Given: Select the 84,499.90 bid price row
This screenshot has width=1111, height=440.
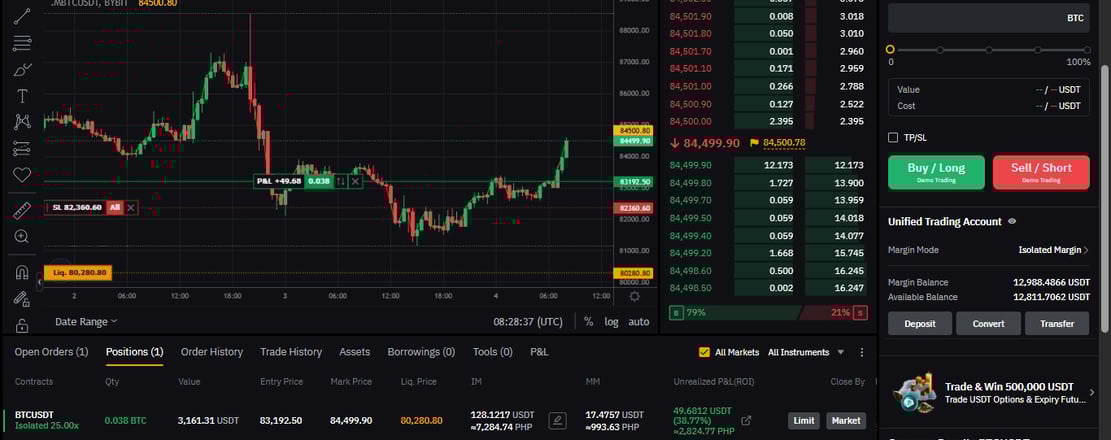Looking at the screenshot, I should click(767, 165).
